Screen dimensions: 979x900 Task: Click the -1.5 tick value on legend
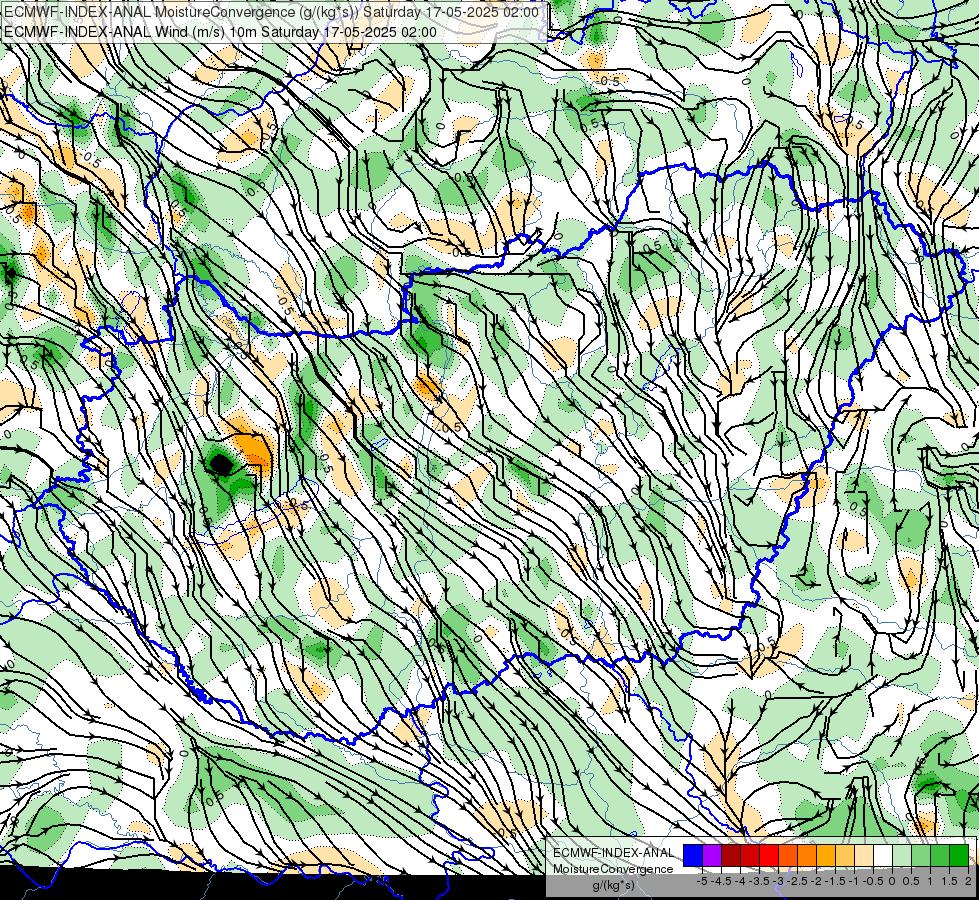click(835, 881)
